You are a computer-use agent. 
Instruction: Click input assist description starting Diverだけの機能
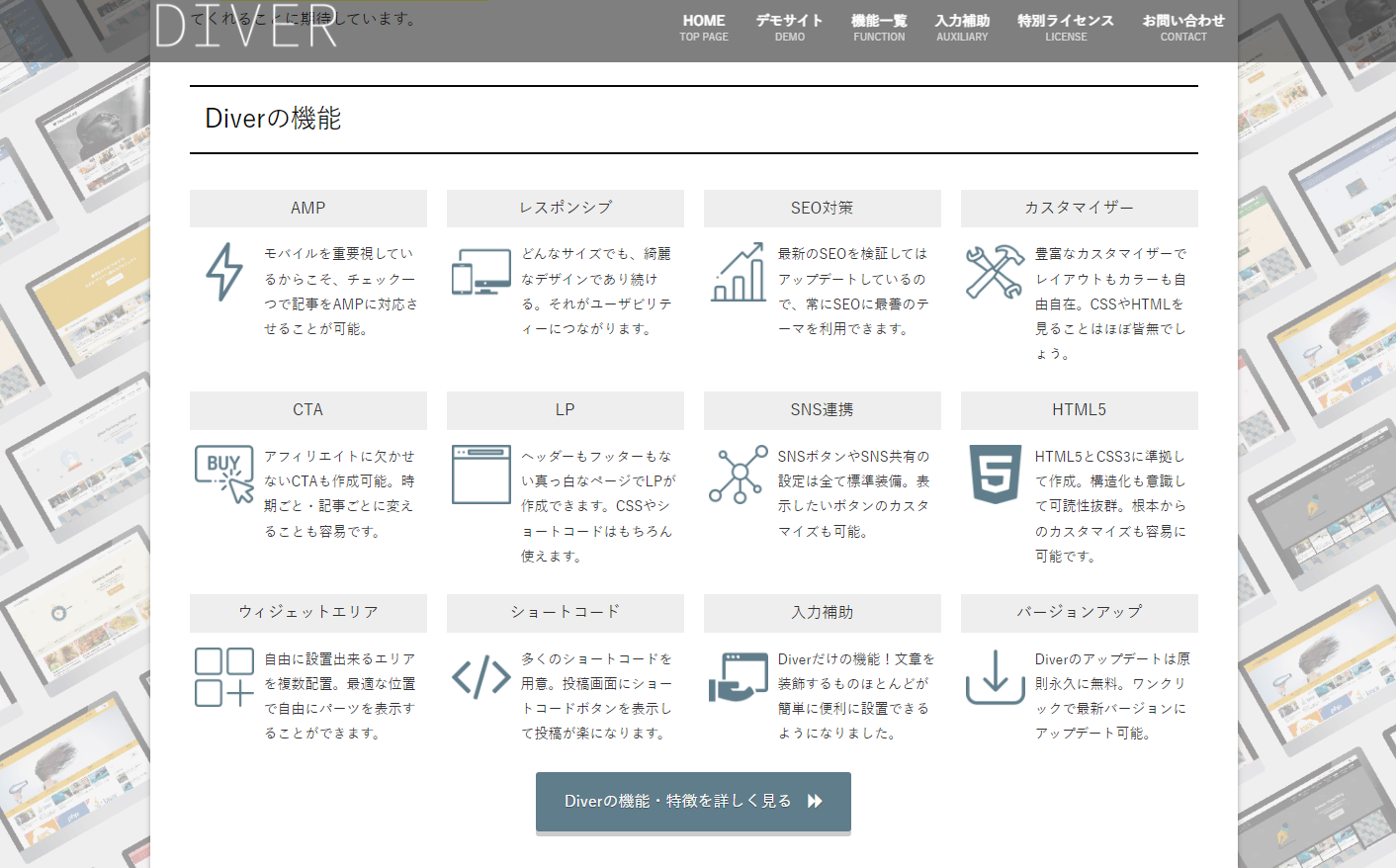click(856, 696)
